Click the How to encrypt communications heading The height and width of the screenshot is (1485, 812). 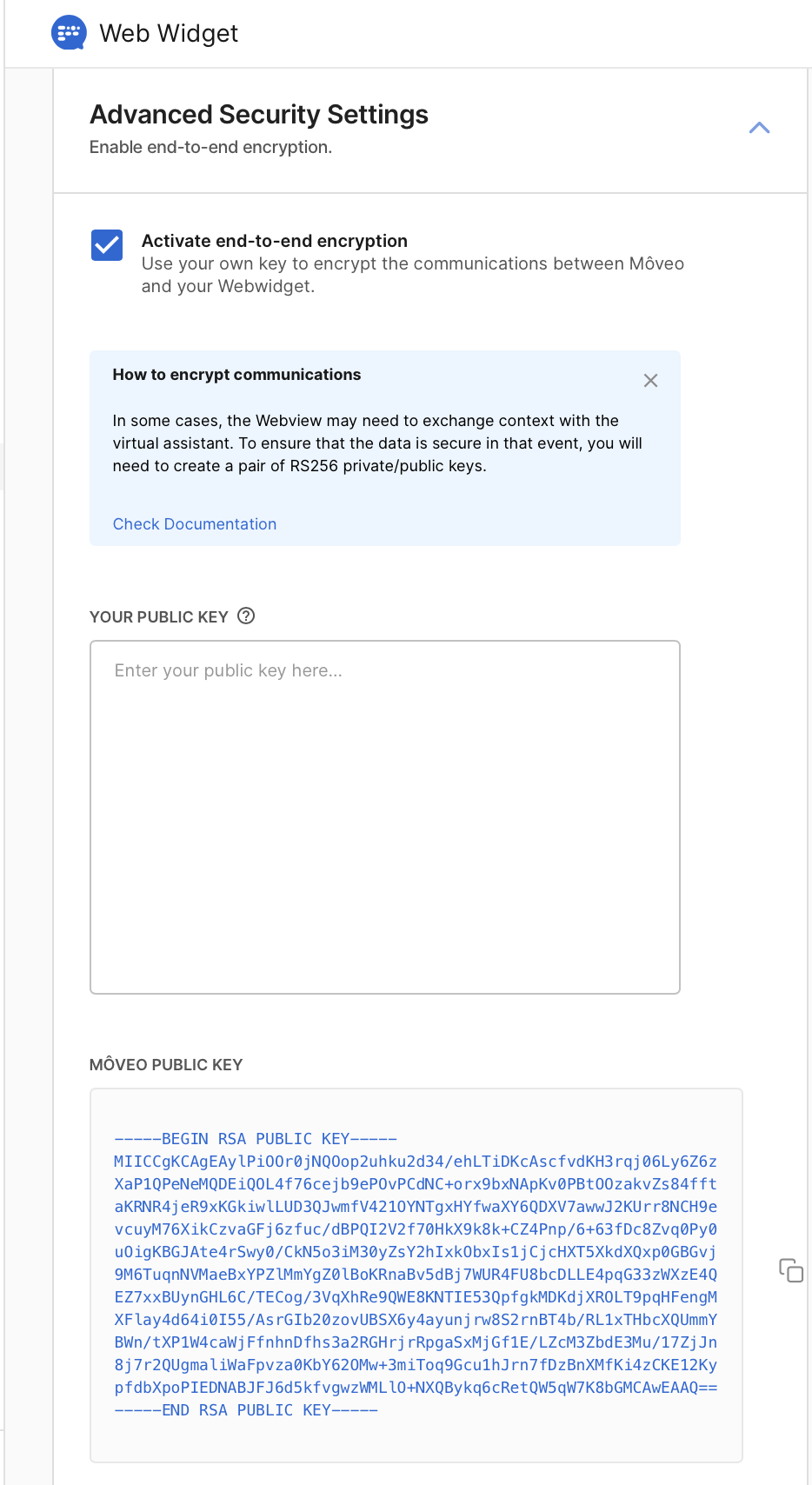(x=236, y=375)
